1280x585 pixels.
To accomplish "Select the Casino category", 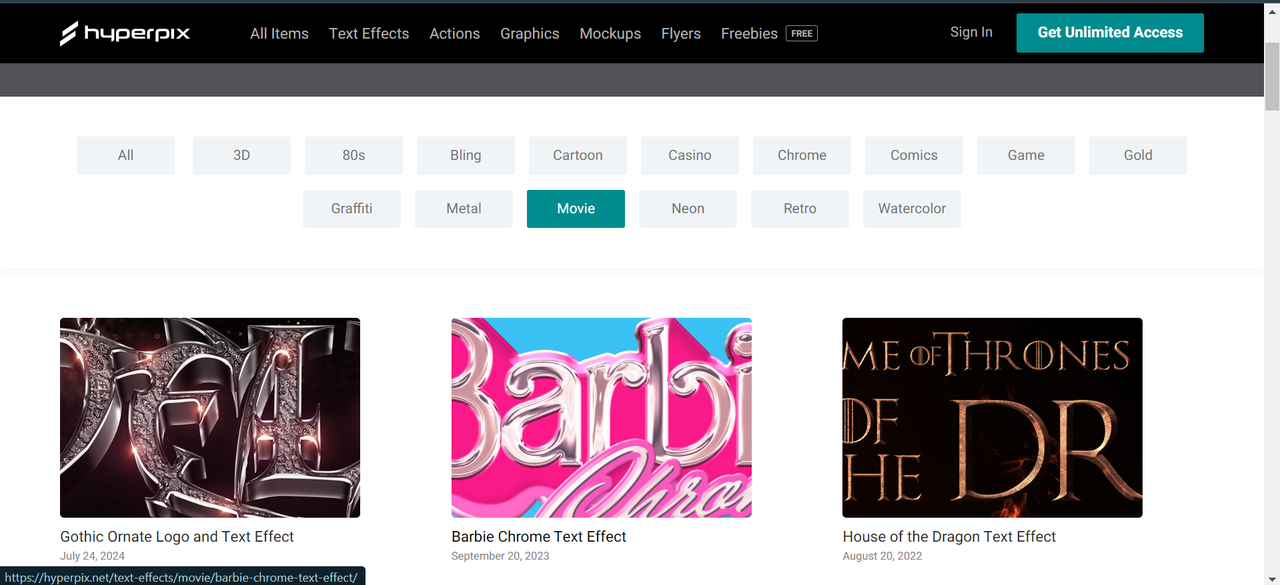I will click(690, 155).
